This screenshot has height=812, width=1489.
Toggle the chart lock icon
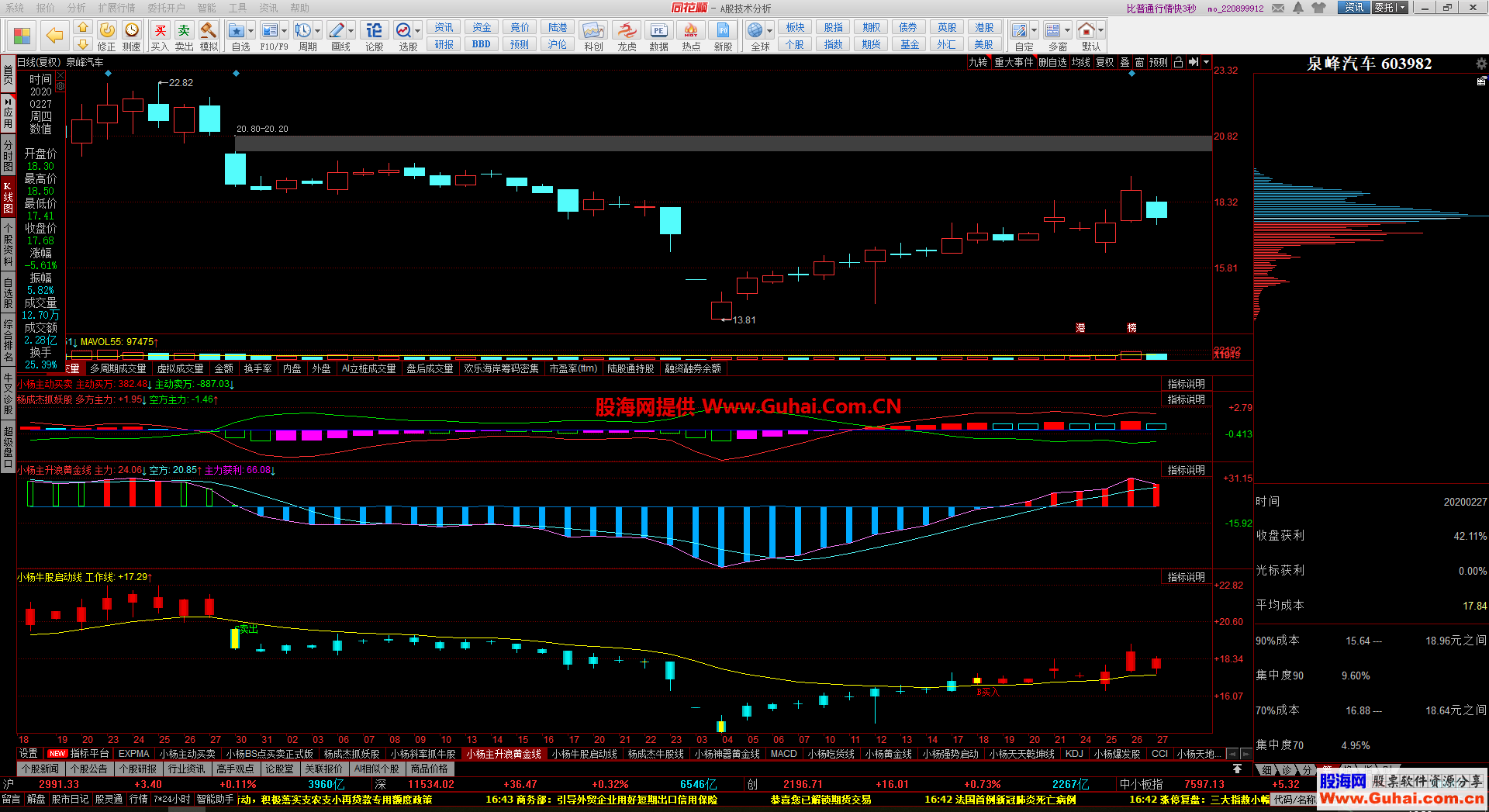pyautogui.click(x=1178, y=63)
